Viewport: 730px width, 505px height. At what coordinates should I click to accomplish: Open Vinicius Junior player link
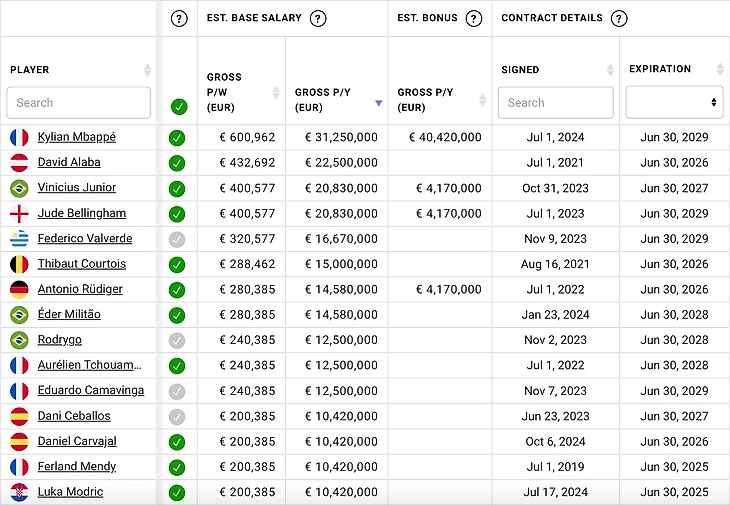pyautogui.click(x=77, y=188)
